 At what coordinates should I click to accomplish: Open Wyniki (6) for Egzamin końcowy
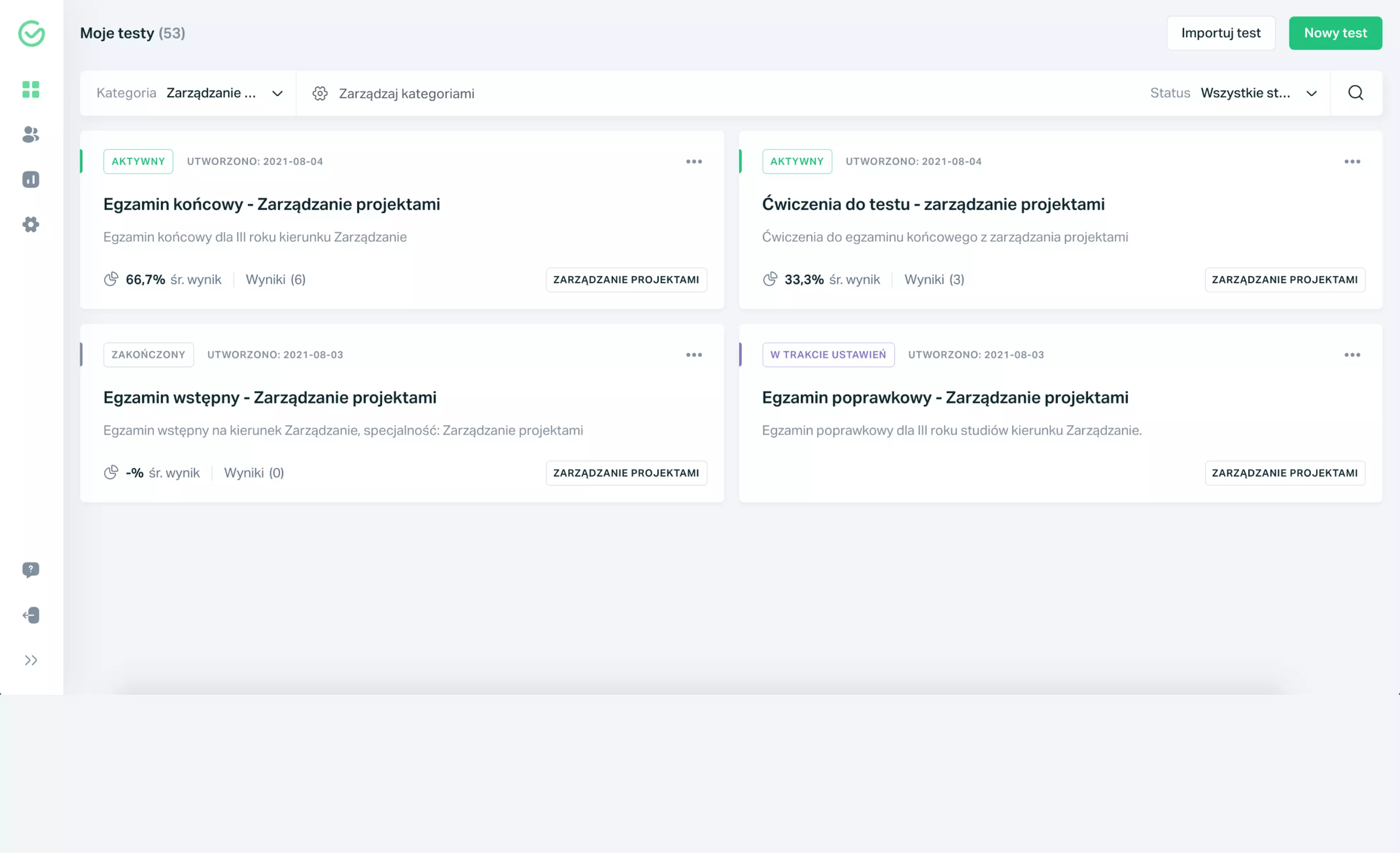tap(276, 279)
